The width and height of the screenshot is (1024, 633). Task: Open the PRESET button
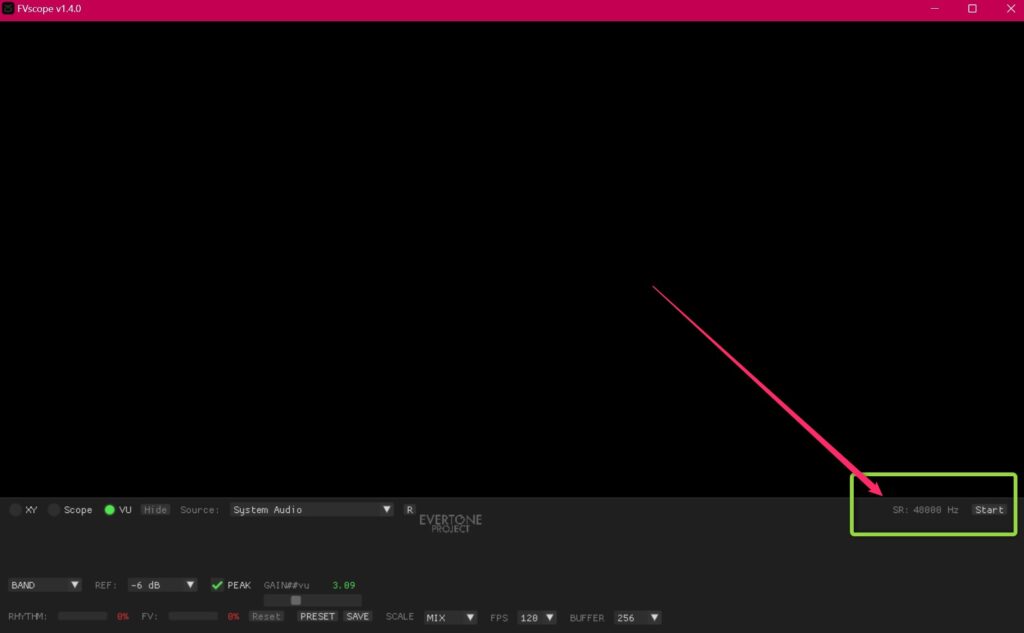point(317,617)
